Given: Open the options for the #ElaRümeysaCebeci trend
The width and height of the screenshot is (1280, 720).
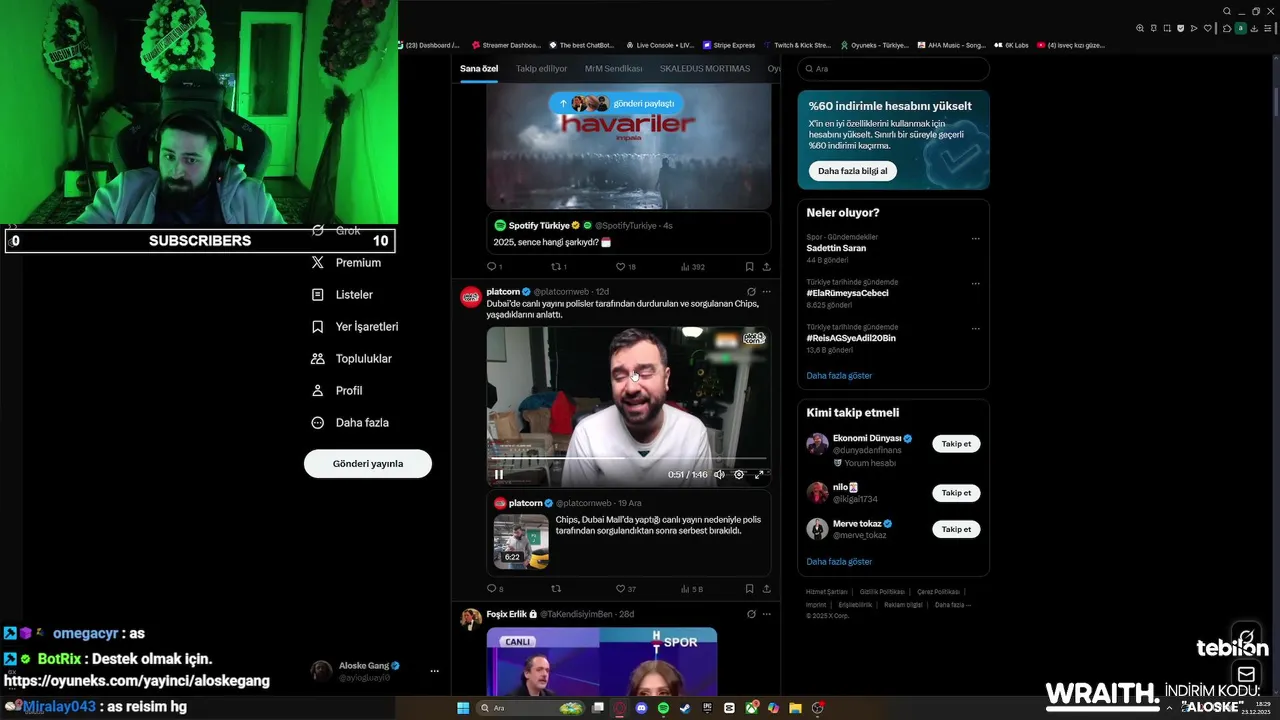Looking at the screenshot, I should [975, 284].
